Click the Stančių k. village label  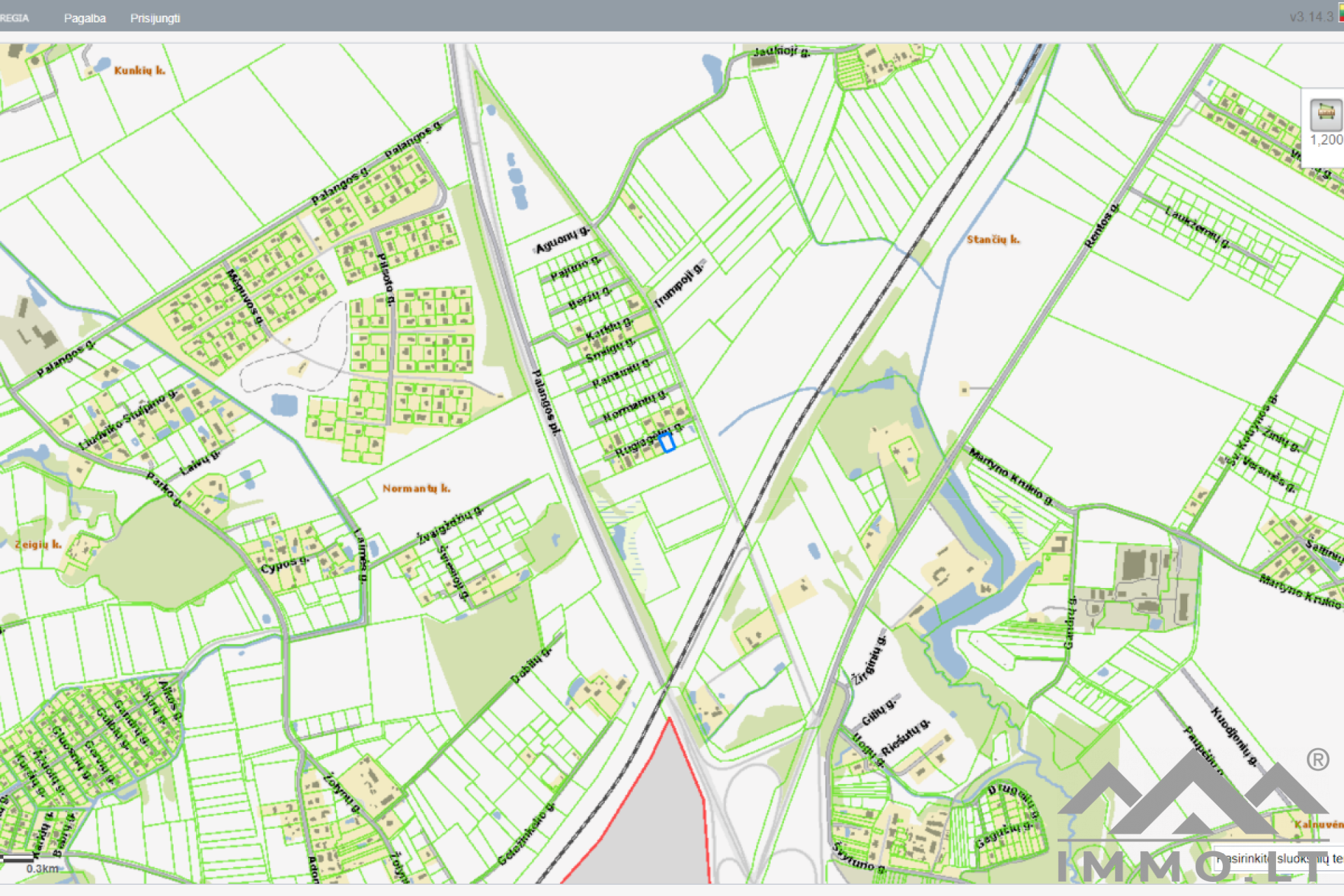click(x=993, y=239)
